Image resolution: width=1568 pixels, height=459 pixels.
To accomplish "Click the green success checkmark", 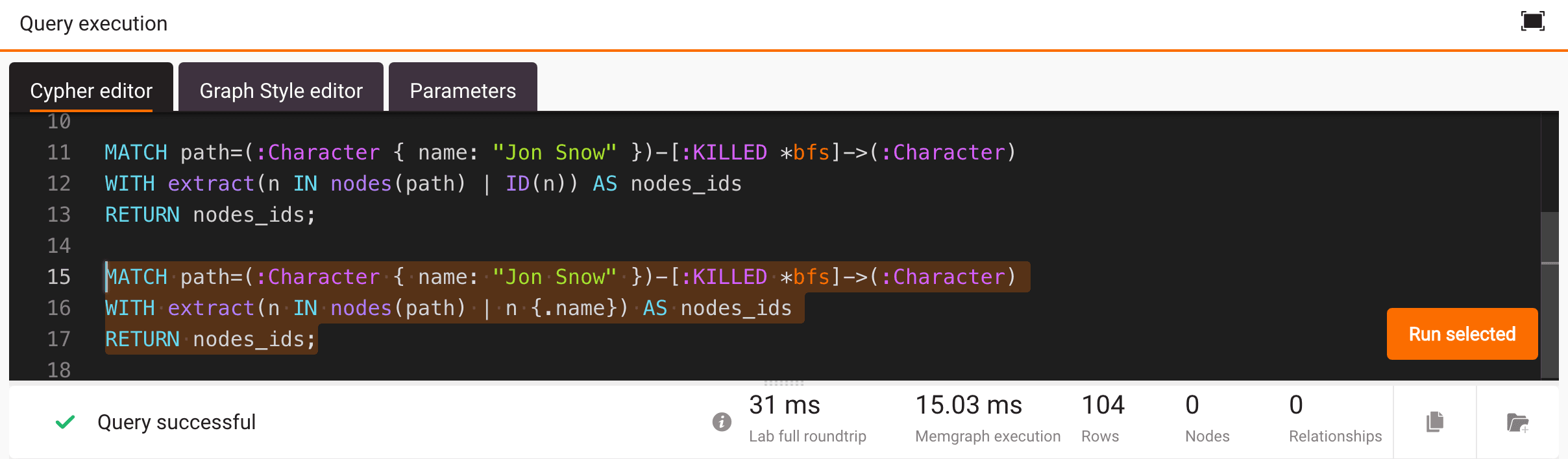I will click(x=66, y=422).
